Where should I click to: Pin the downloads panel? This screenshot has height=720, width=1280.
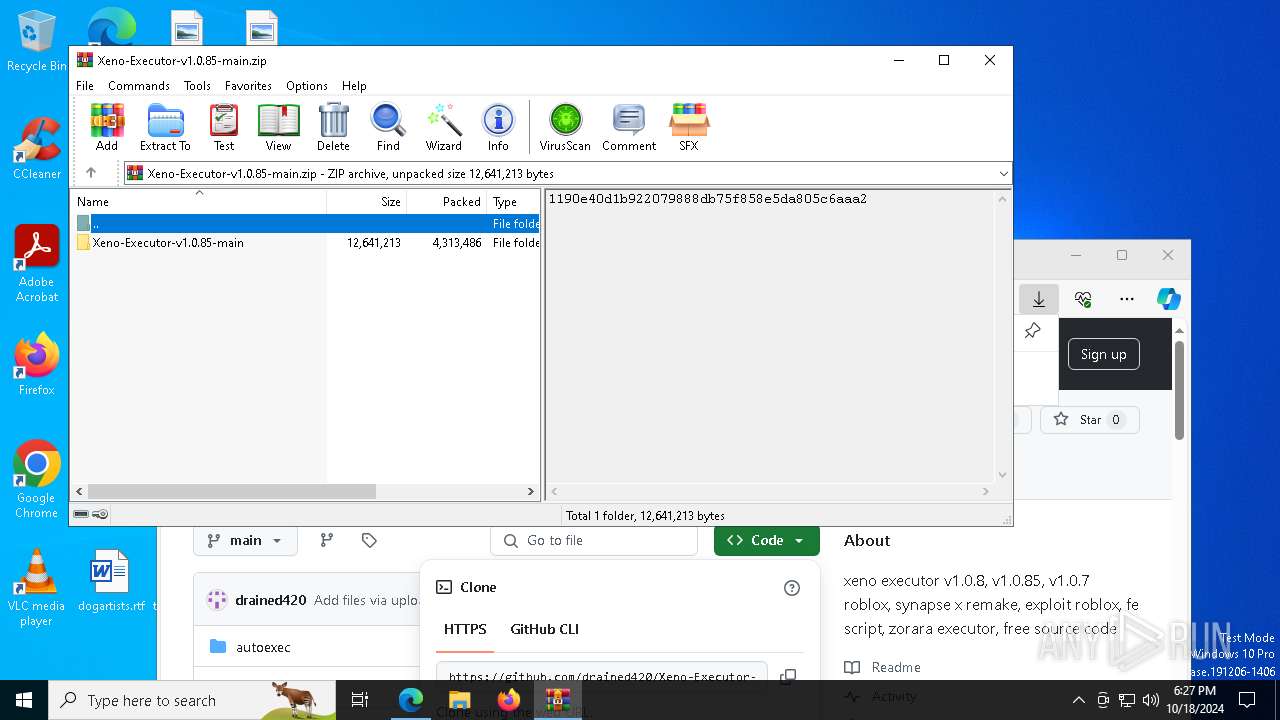click(x=1033, y=331)
